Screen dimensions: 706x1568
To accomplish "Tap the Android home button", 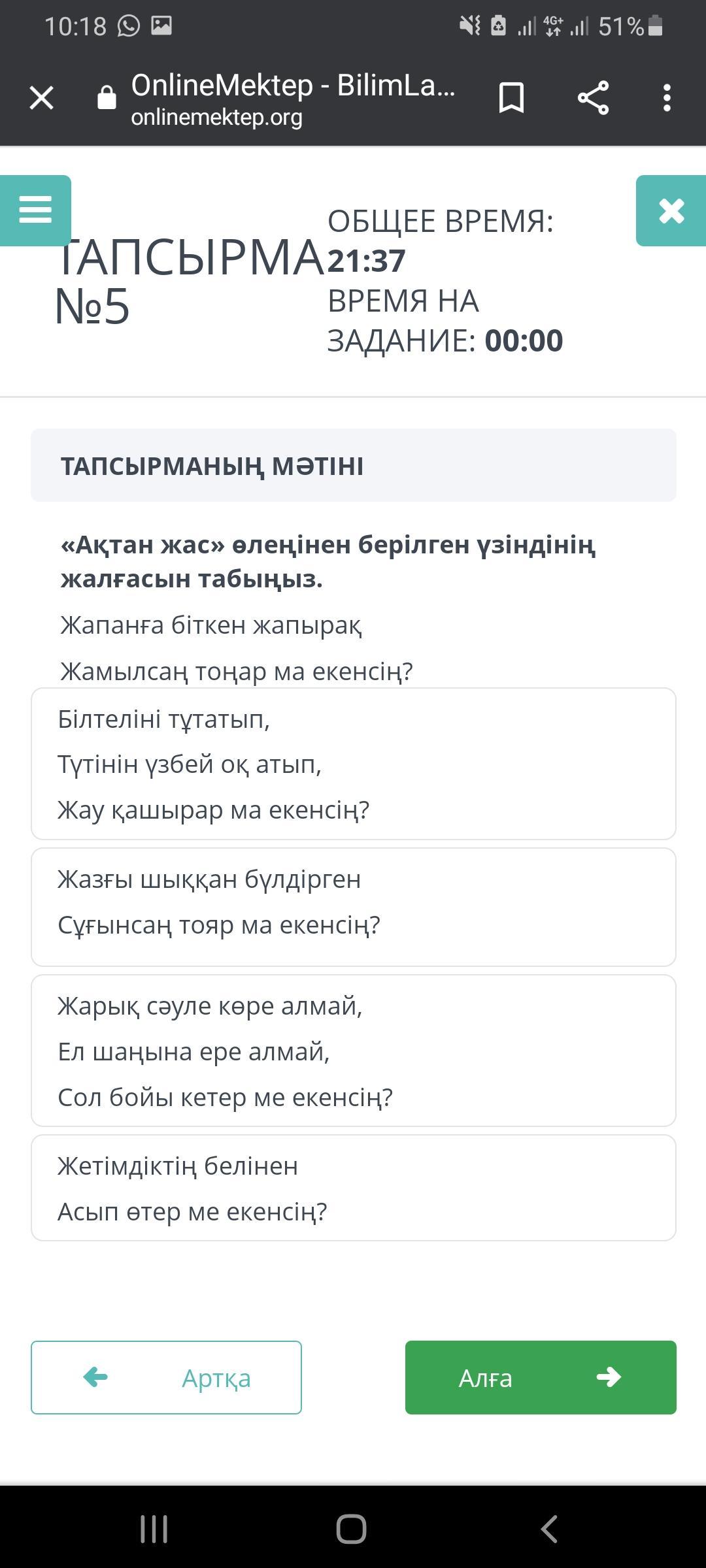I will click(352, 1529).
